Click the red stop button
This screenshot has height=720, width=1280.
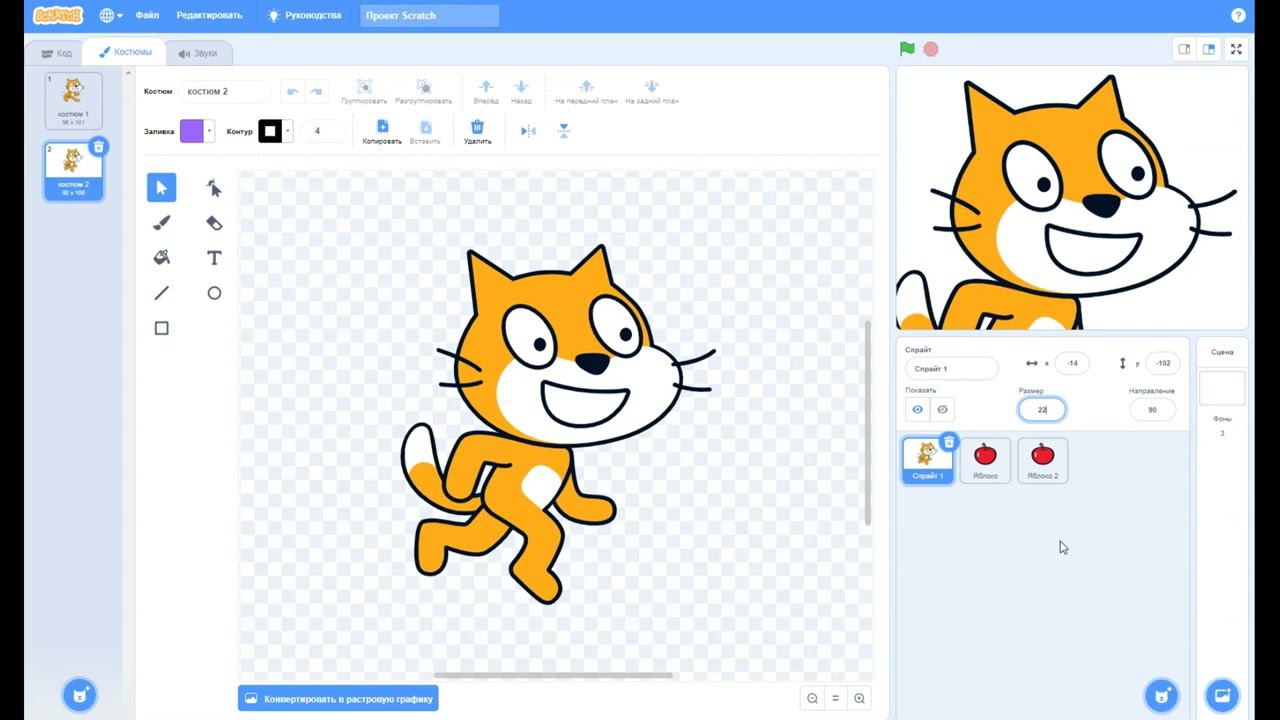931,49
